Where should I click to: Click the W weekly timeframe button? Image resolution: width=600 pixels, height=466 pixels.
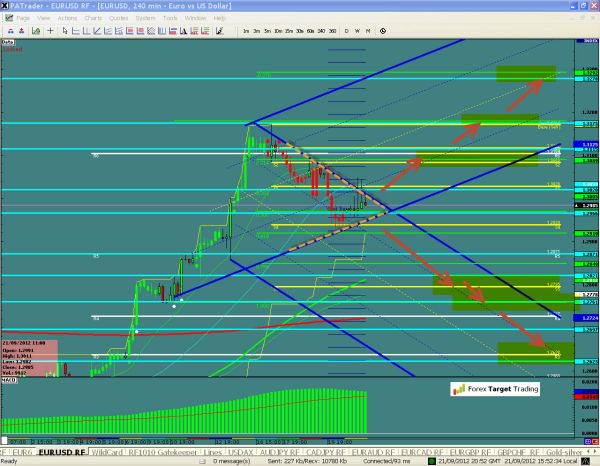pyautogui.click(x=357, y=32)
